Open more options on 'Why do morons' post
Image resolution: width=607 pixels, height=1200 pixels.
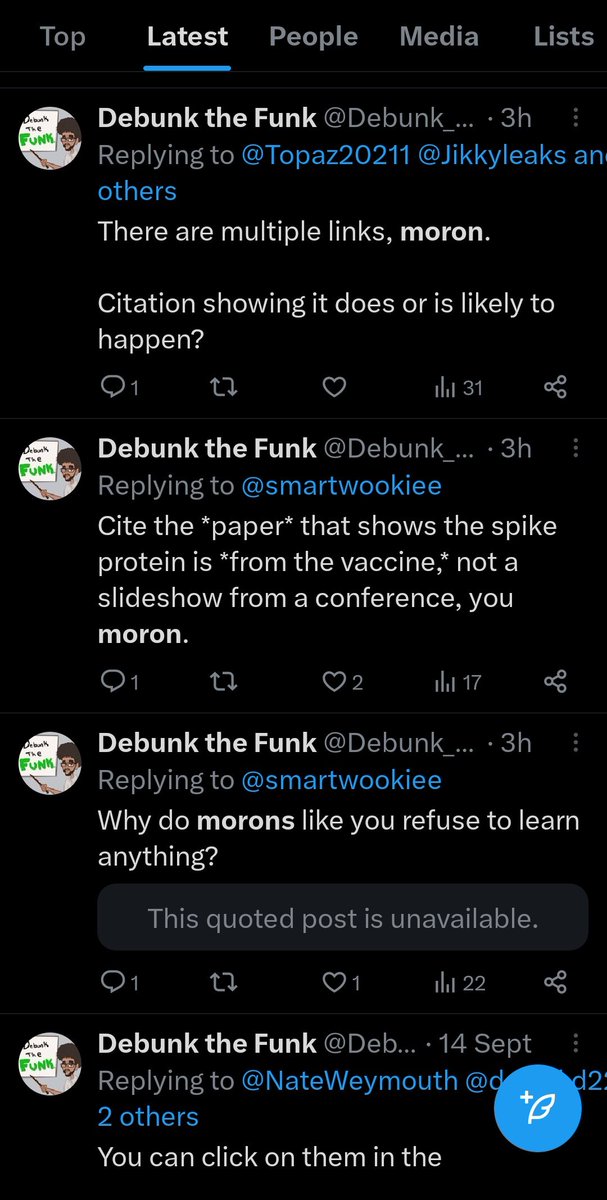click(x=575, y=743)
